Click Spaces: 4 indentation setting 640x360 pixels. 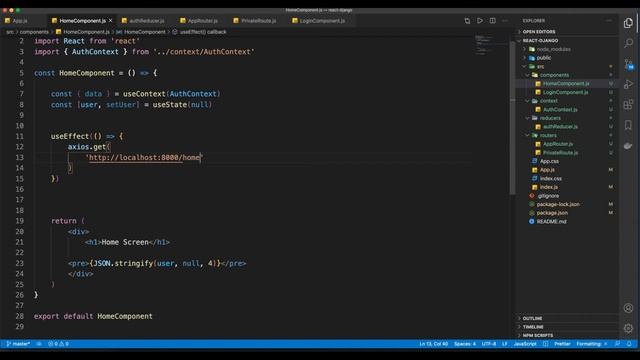pos(465,344)
